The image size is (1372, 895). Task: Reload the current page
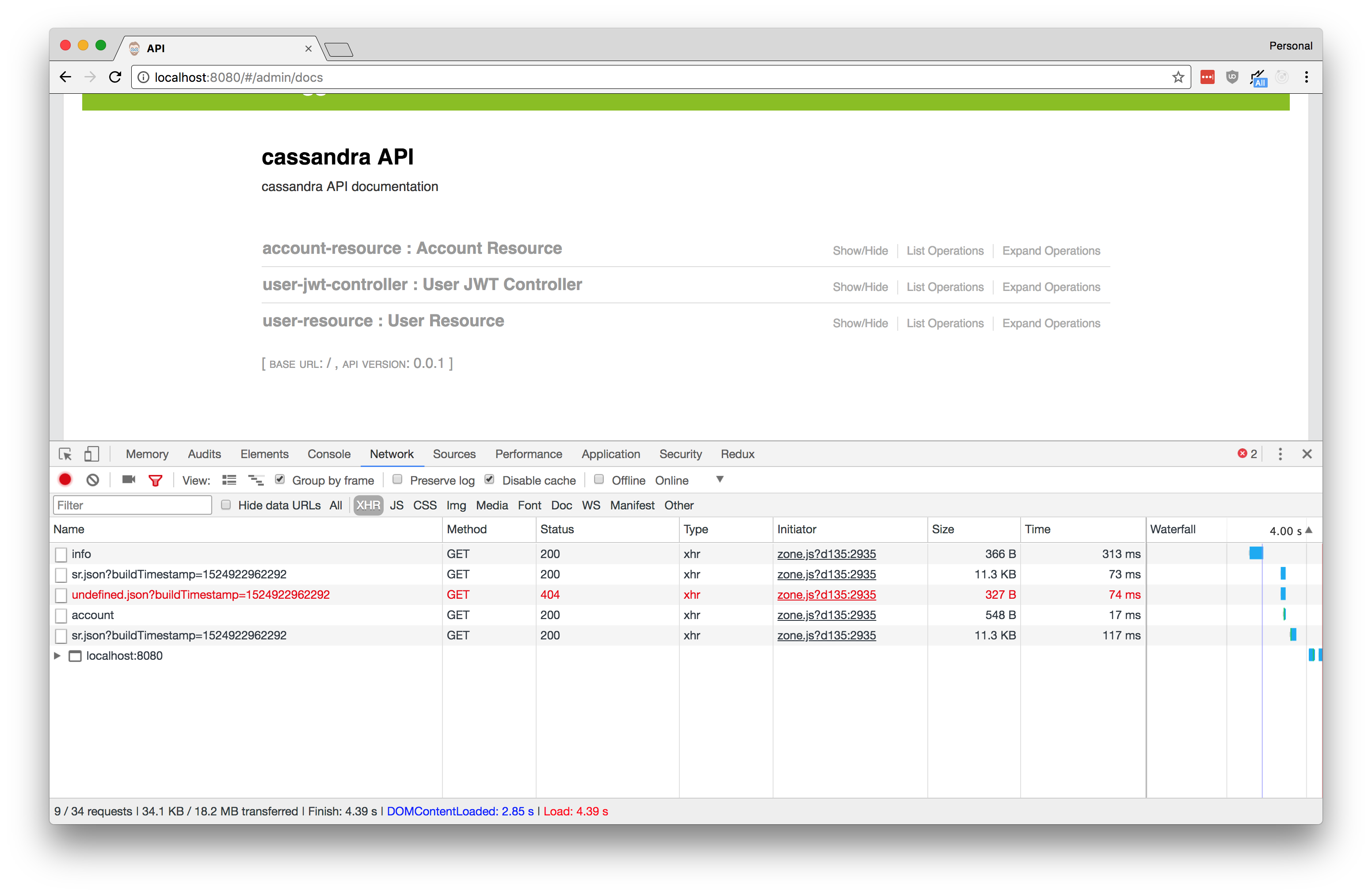pyautogui.click(x=115, y=77)
